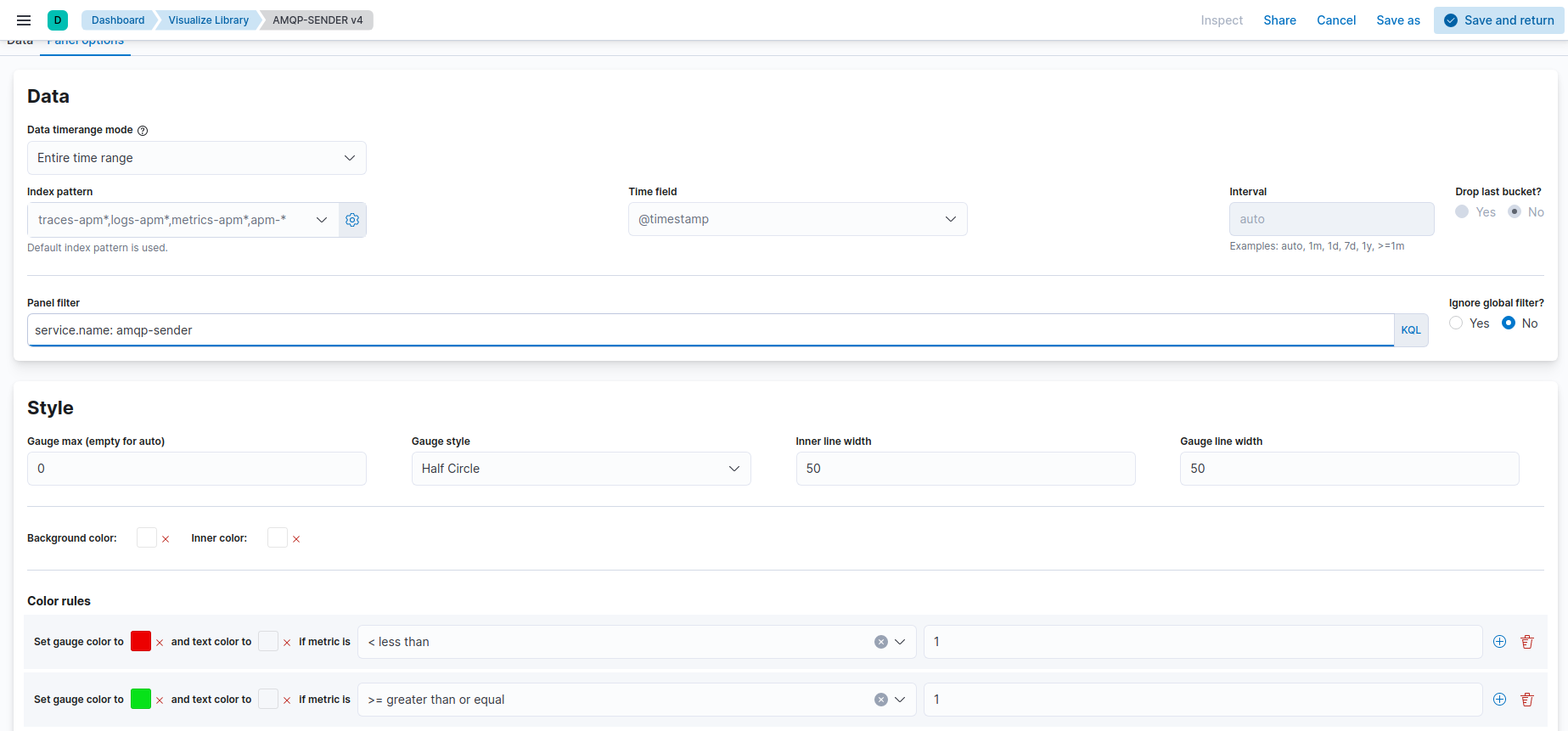Open the hamburger navigation menu
Viewport: 1568px width, 731px height.
pos(24,20)
